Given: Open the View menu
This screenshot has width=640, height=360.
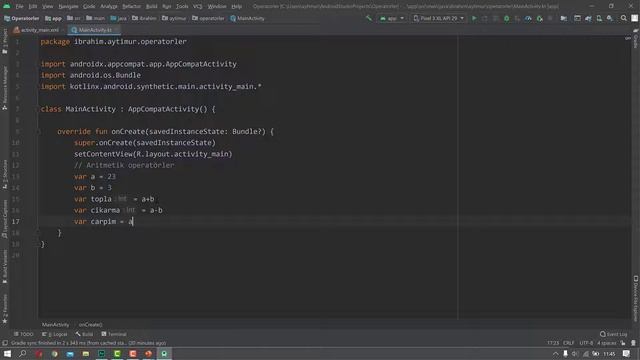Looking at the screenshot, I should click(47, 7).
